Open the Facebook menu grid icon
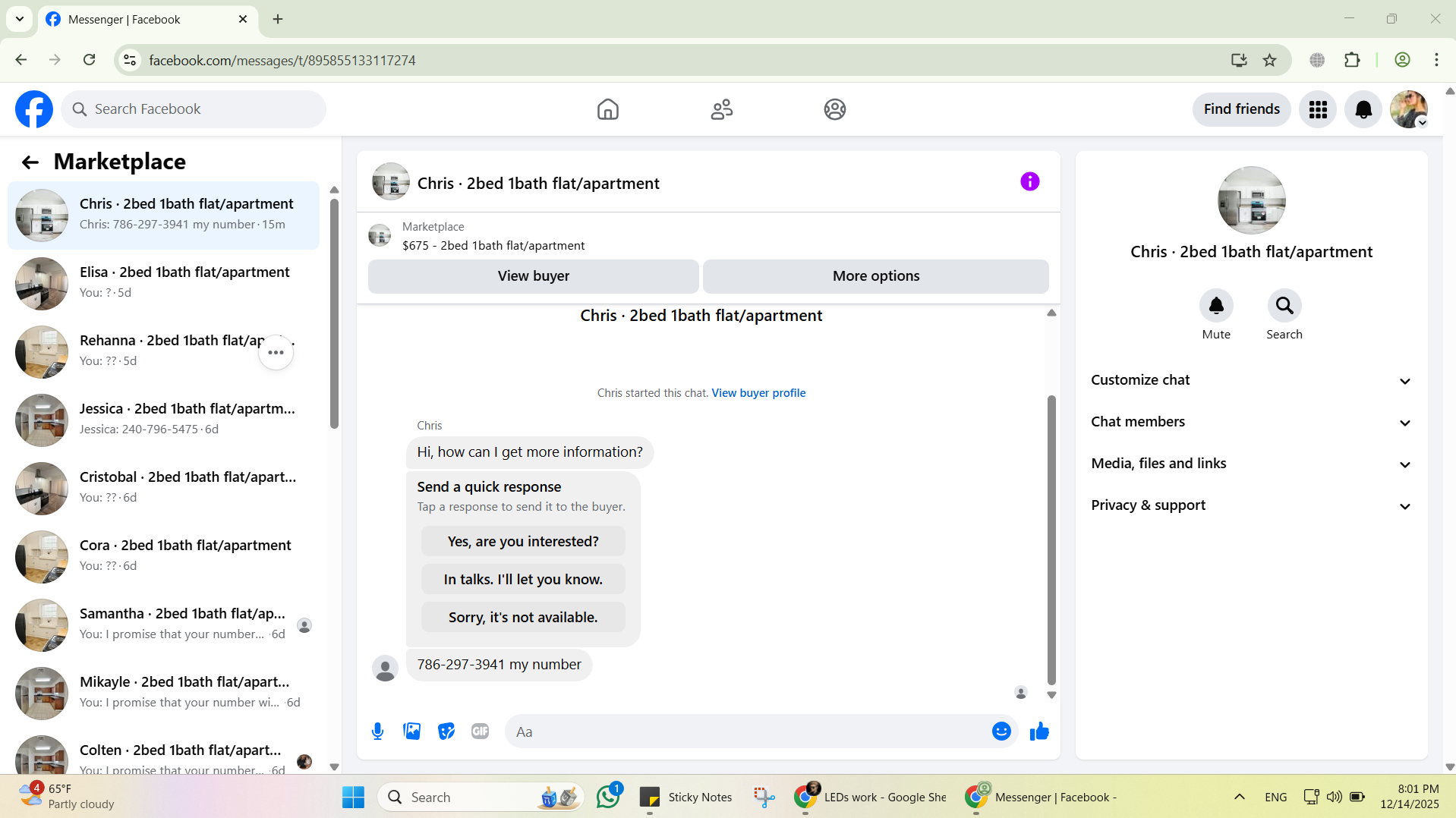This screenshot has width=1456, height=818. (x=1318, y=109)
